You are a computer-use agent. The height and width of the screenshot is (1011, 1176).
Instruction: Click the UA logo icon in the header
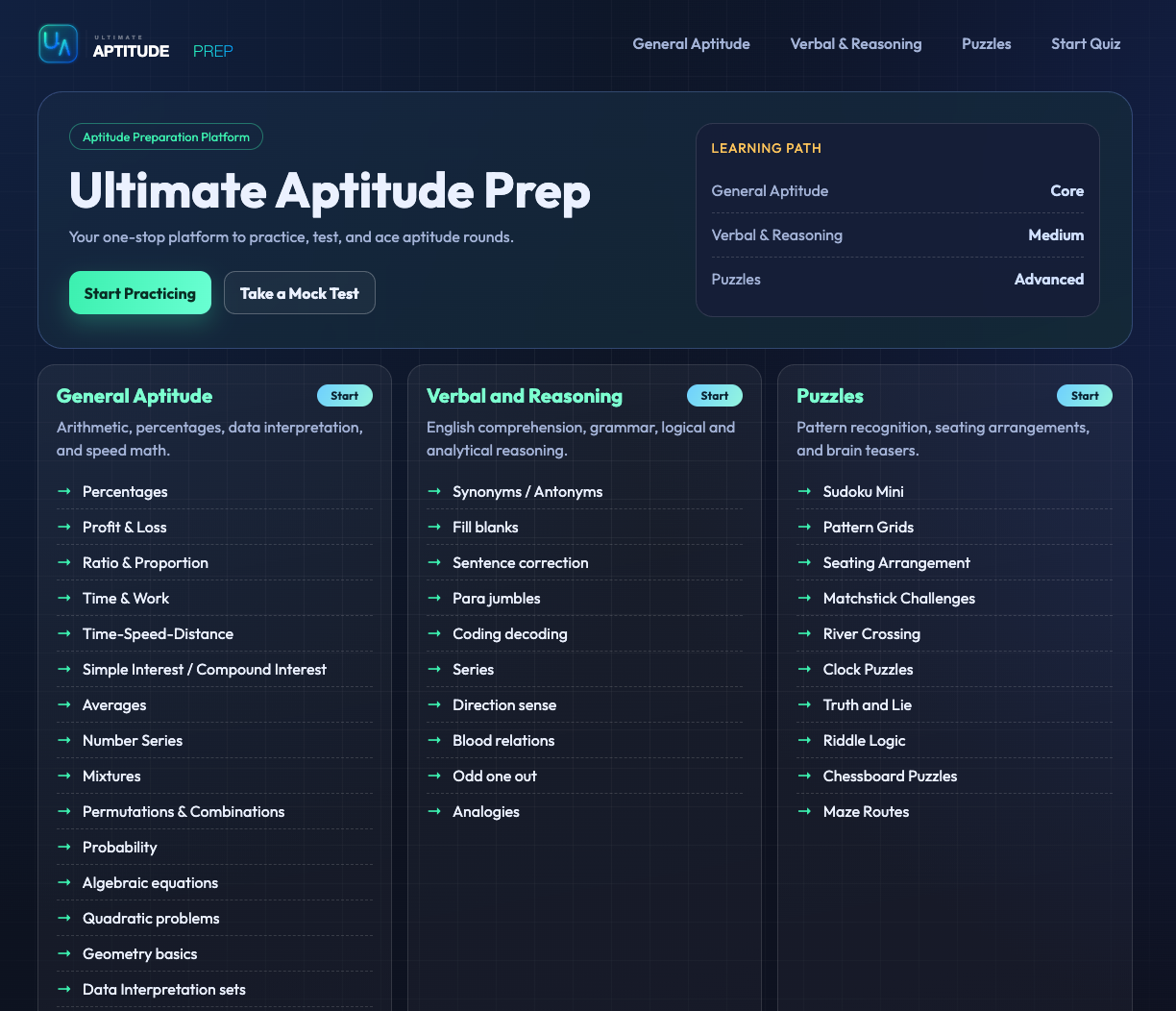click(x=58, y=43)
